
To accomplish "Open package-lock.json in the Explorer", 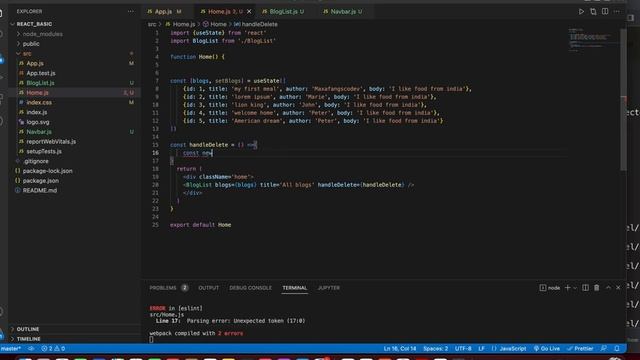I will (47, 171).
